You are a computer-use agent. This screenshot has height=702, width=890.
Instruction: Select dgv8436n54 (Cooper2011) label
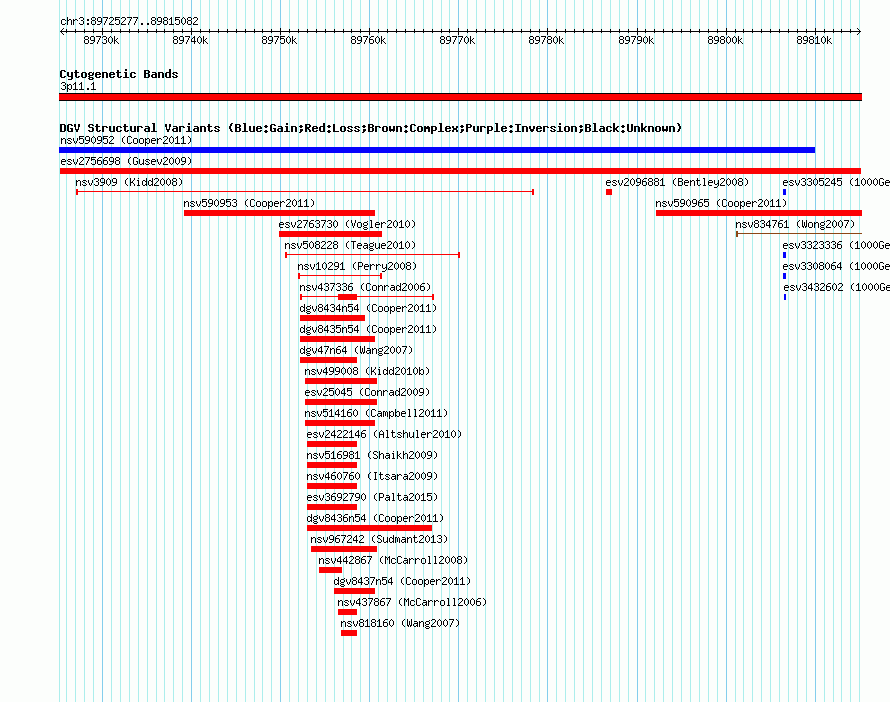(375, 518)
